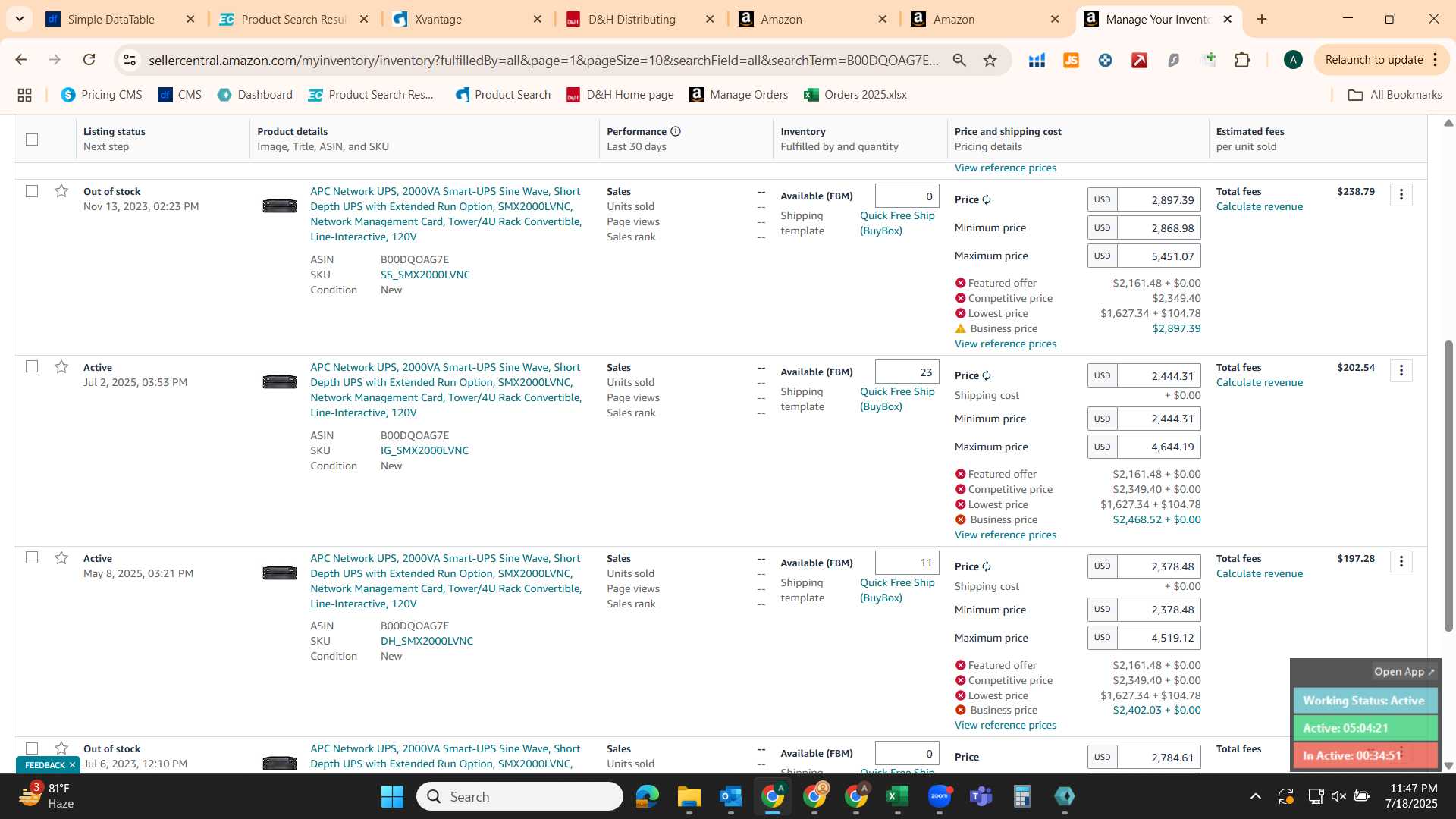Click the page vertical scrollbar thumb
This screenshot has height=819, width=1456.
pos(1448,485)
